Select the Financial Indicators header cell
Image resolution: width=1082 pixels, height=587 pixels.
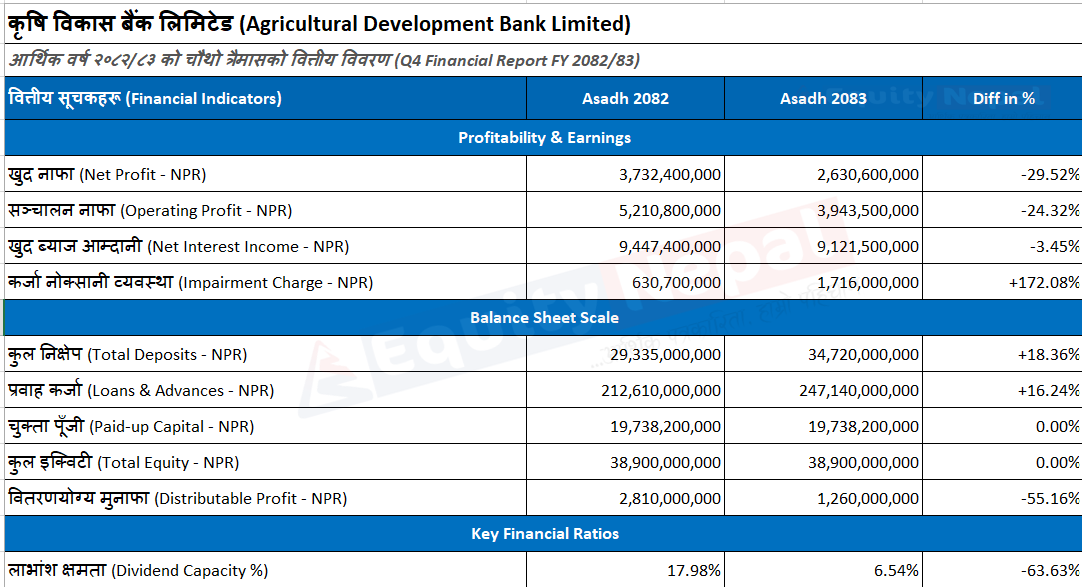click(266, 99)
